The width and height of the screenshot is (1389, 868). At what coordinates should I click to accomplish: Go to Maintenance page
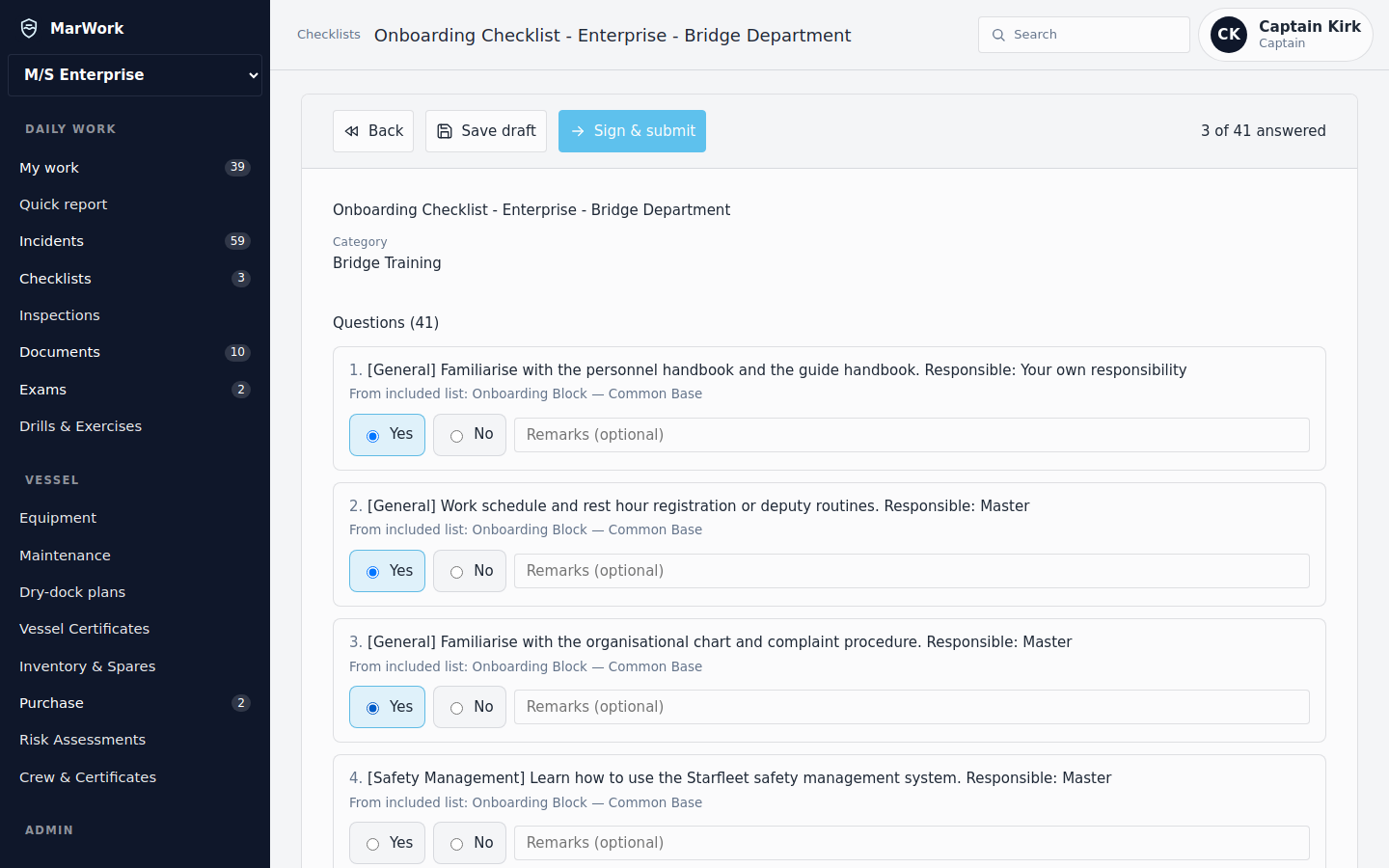pyautogui.click(x=135, y=556)
